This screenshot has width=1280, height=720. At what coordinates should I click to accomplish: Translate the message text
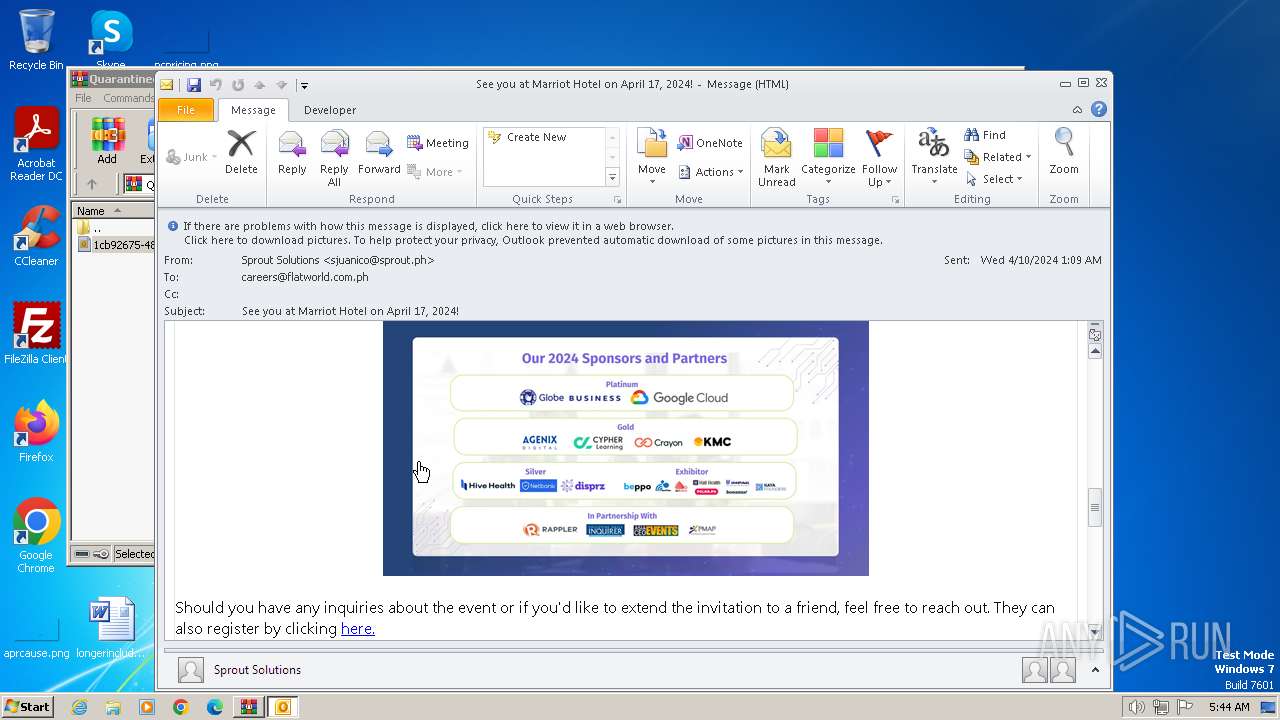(x=934, y=158)
